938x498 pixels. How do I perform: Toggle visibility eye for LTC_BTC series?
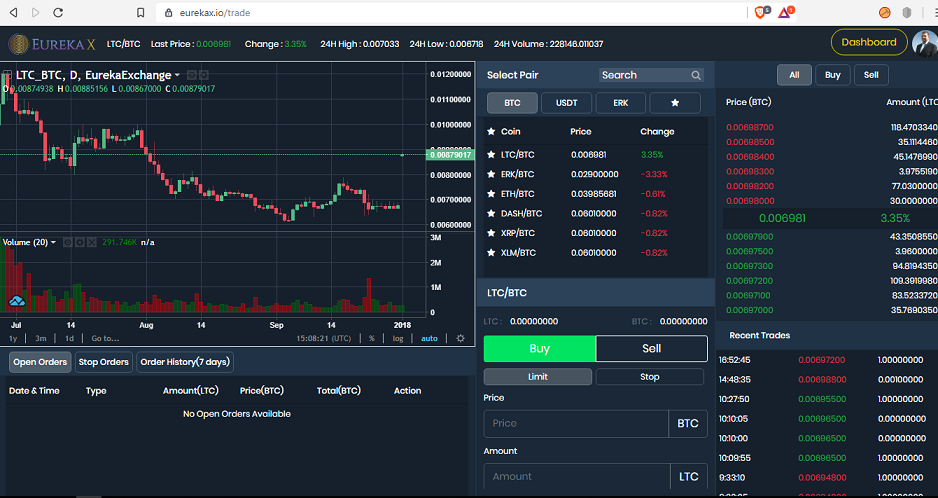192,75
